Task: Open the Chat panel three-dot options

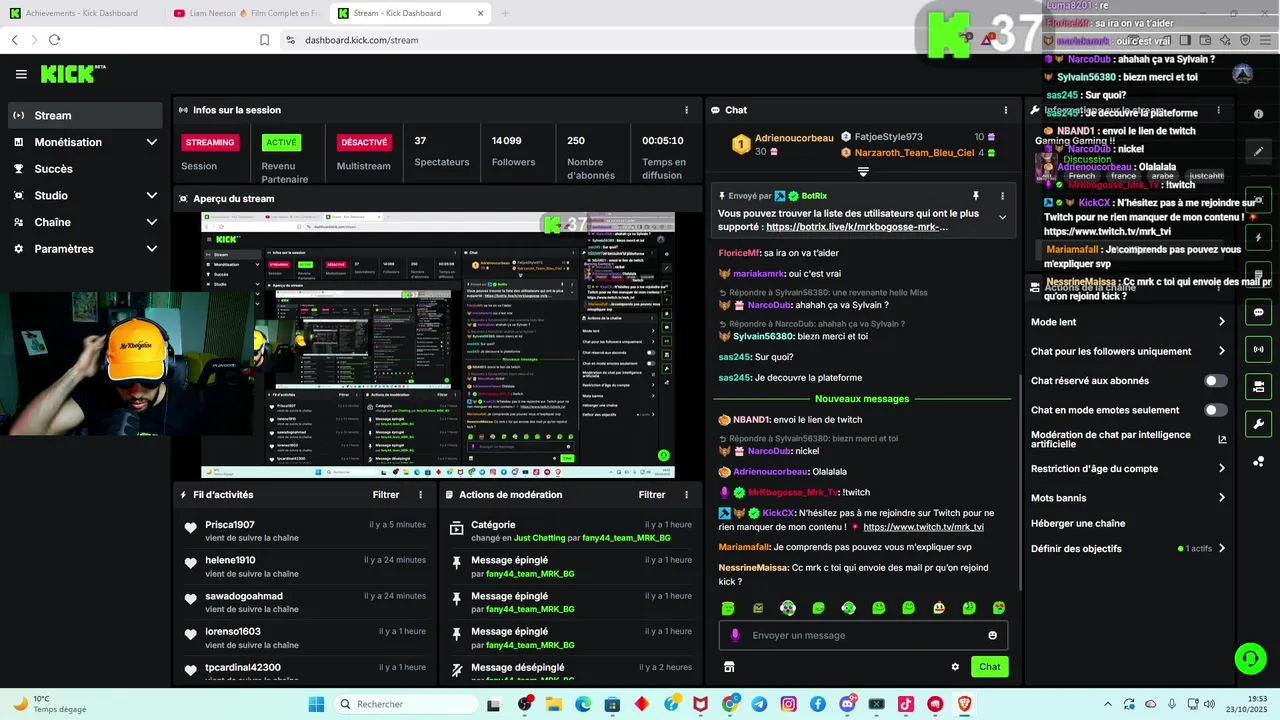Action: (x=1006, y=110)
